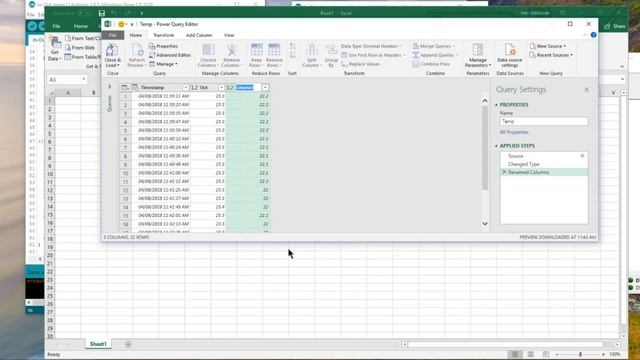
Task: Click the query Name input field
Action: 544,121
